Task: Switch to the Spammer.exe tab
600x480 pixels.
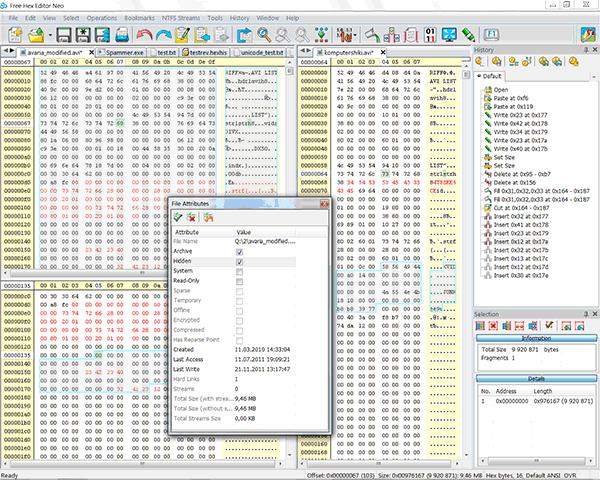Action: tap(121, 52)
